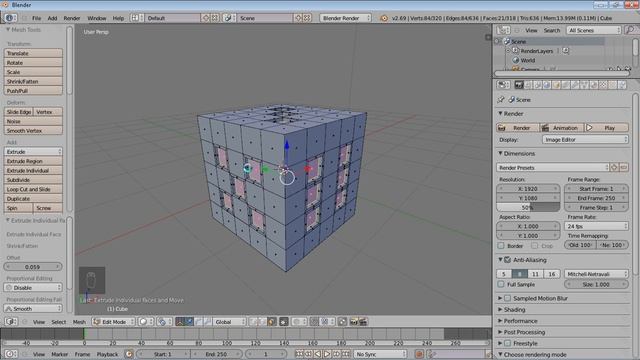Click the Blender logo icon in the info header
Image resolution: width=640 pixels, height=360 pixels.
point(384,18)
